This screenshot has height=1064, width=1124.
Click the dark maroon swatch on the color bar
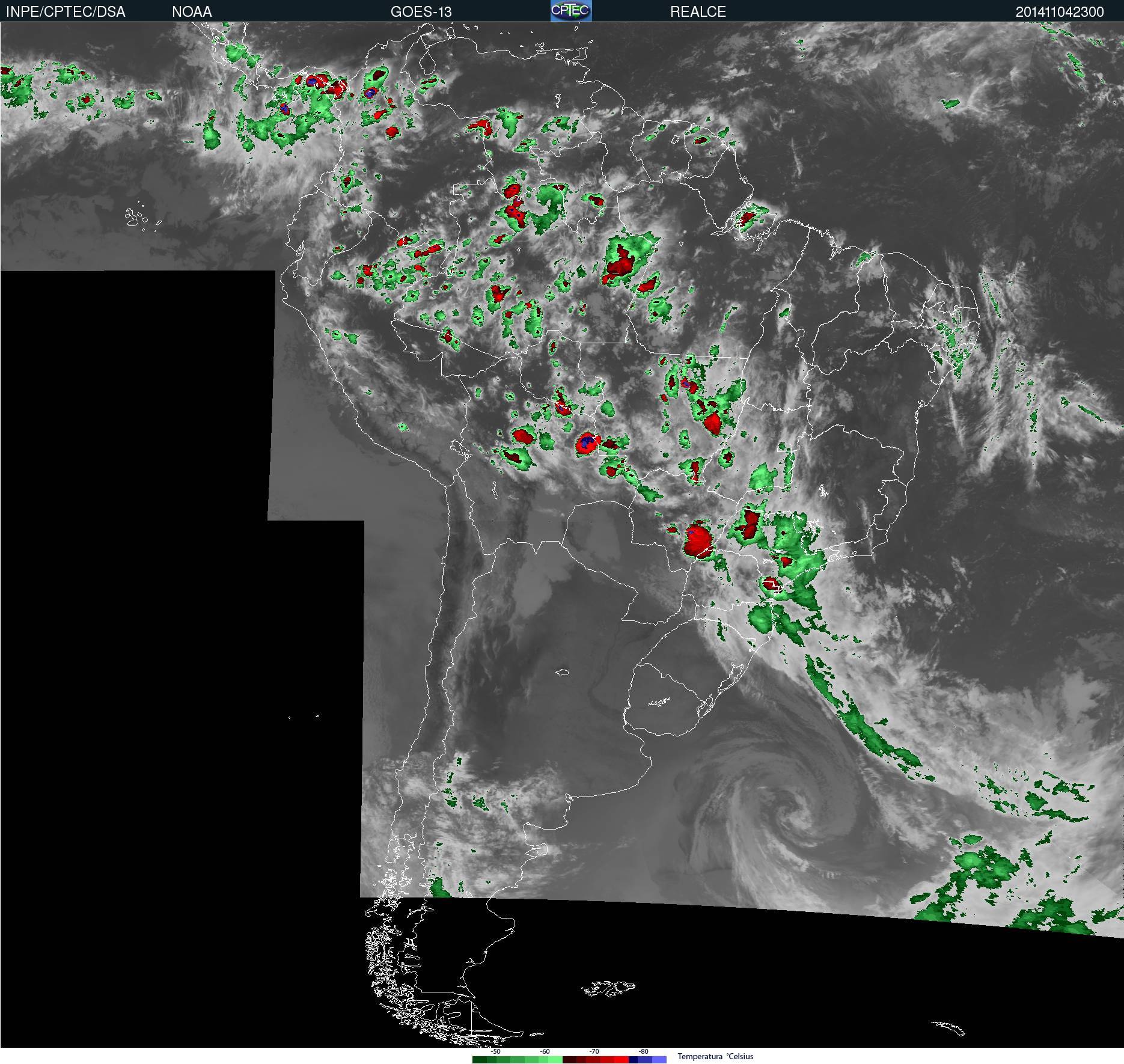coord(569,1060)
